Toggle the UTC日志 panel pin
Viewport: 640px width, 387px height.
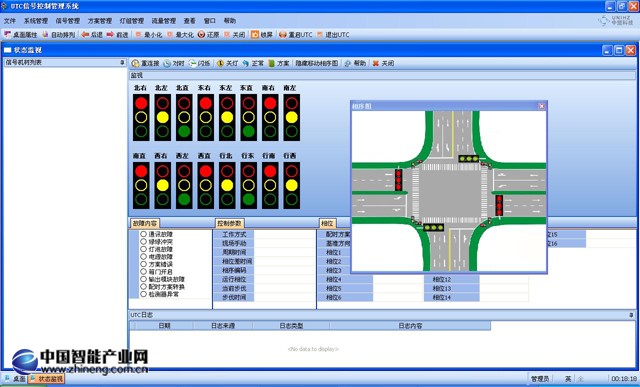point(631,315)
